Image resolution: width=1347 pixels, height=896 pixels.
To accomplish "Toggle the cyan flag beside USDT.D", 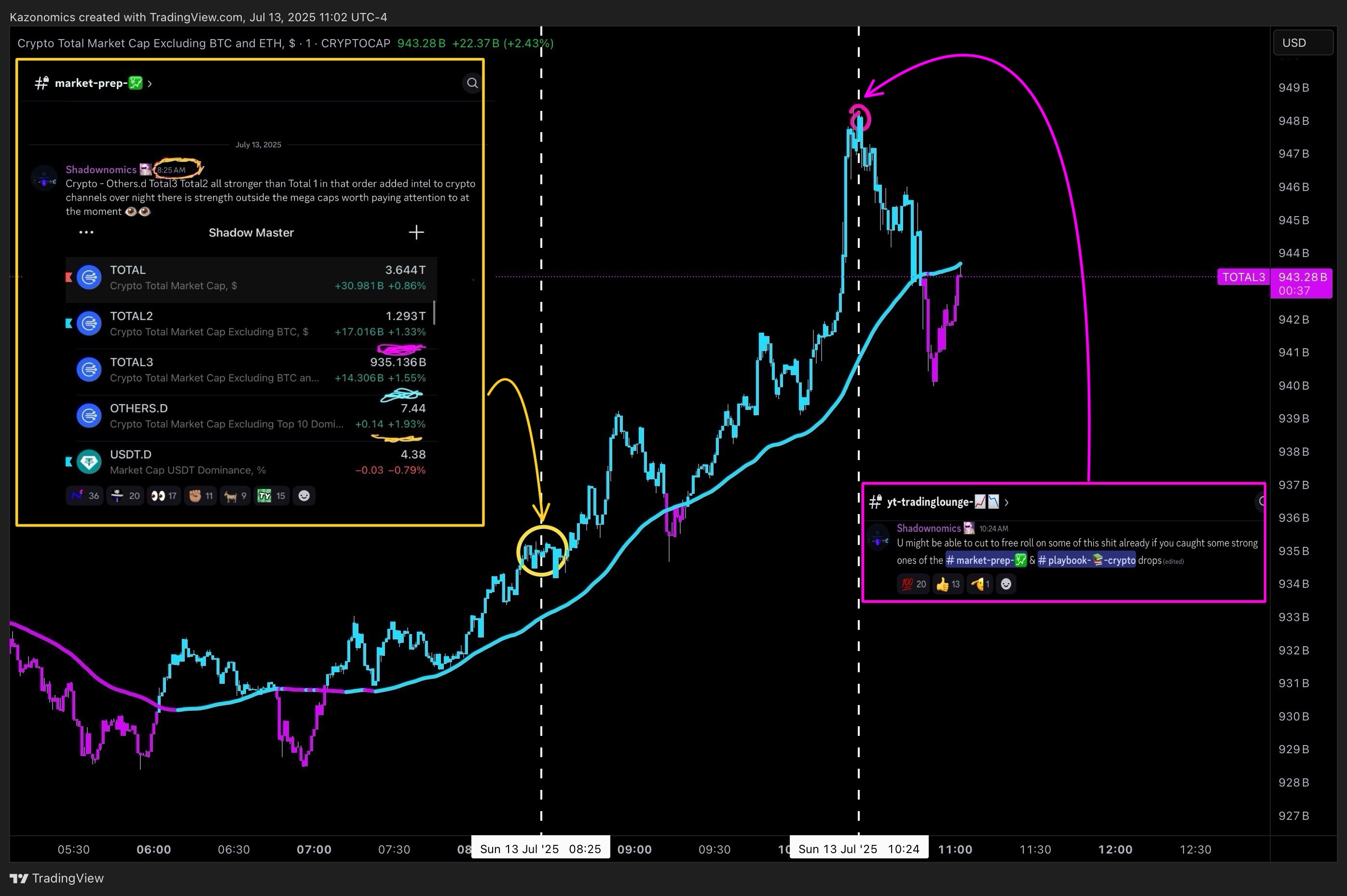I will click(x=69, y=462).
